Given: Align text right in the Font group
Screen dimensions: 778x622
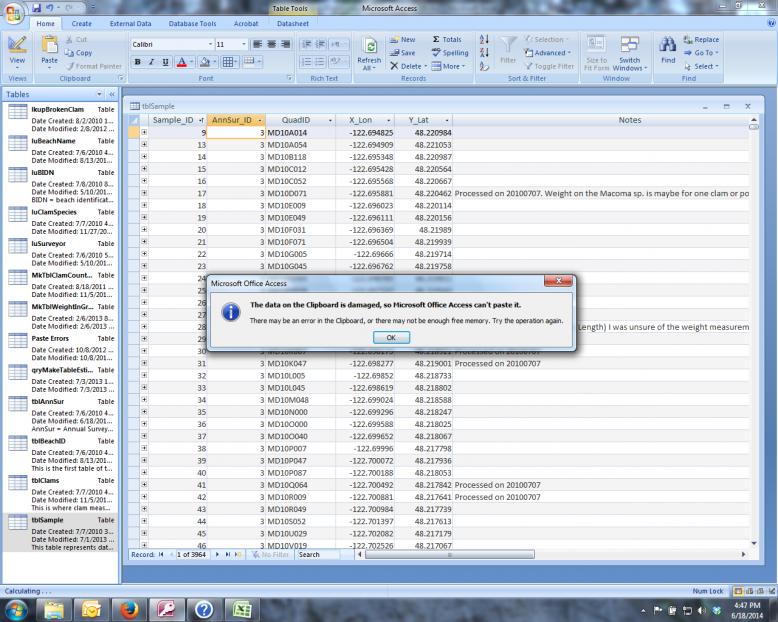Looking at the screenshot, I should 285,44.
